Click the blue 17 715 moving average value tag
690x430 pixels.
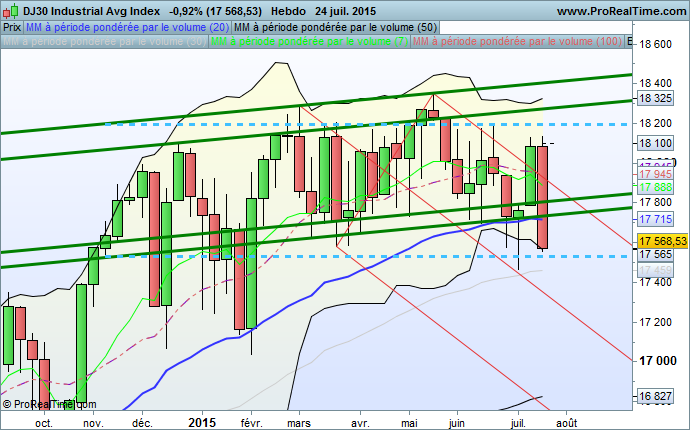tap(655, 219)
